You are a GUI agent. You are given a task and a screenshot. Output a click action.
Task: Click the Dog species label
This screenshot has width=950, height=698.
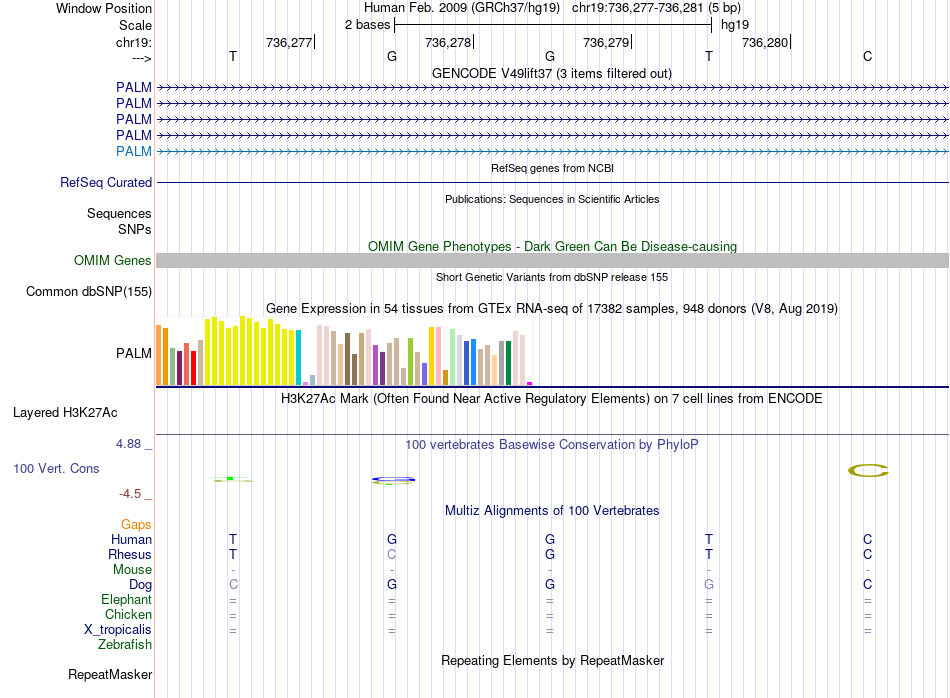140,585
